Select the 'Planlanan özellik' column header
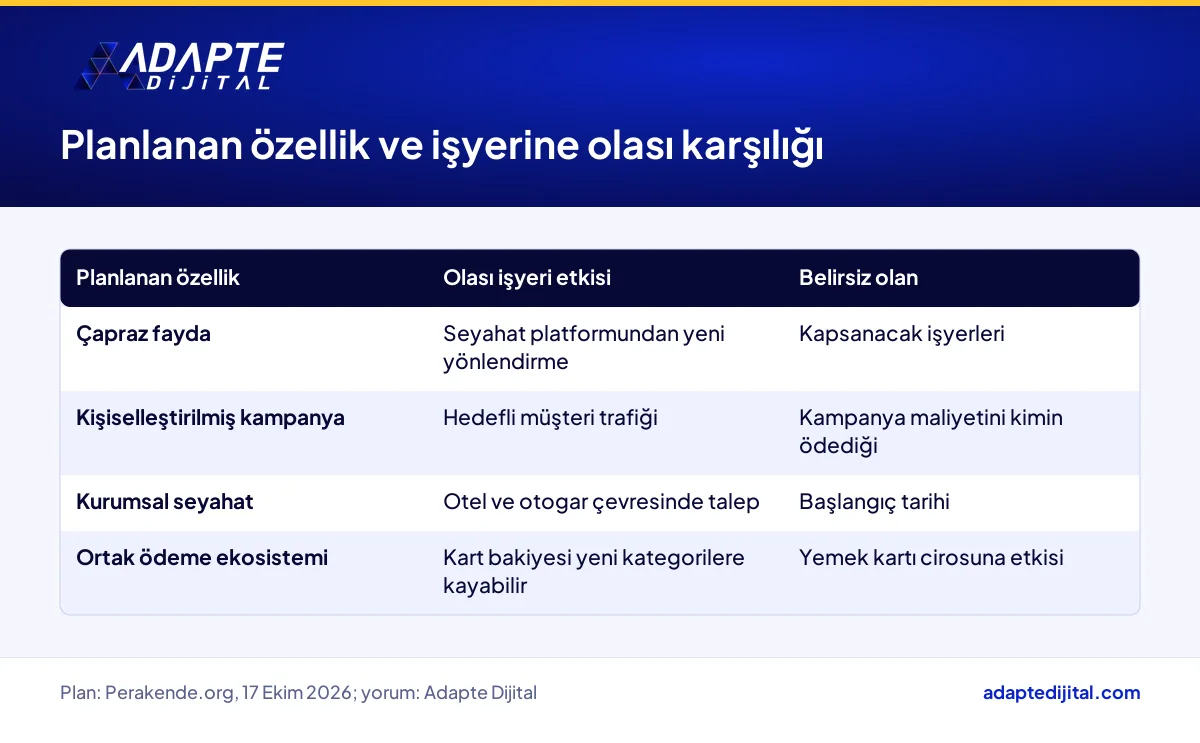 click(x=158, y=278)
